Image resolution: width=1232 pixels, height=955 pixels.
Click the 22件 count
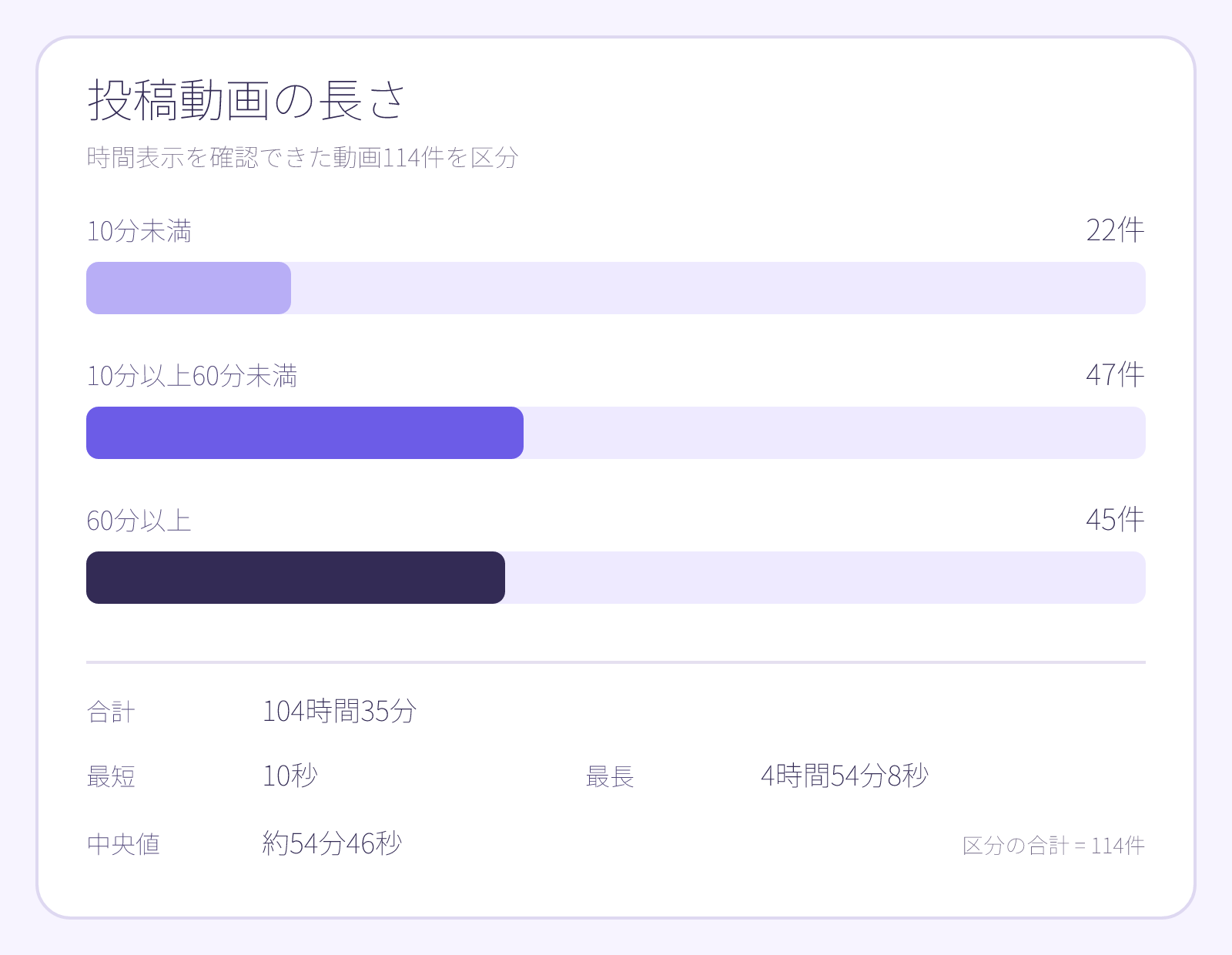[1115, 230]
